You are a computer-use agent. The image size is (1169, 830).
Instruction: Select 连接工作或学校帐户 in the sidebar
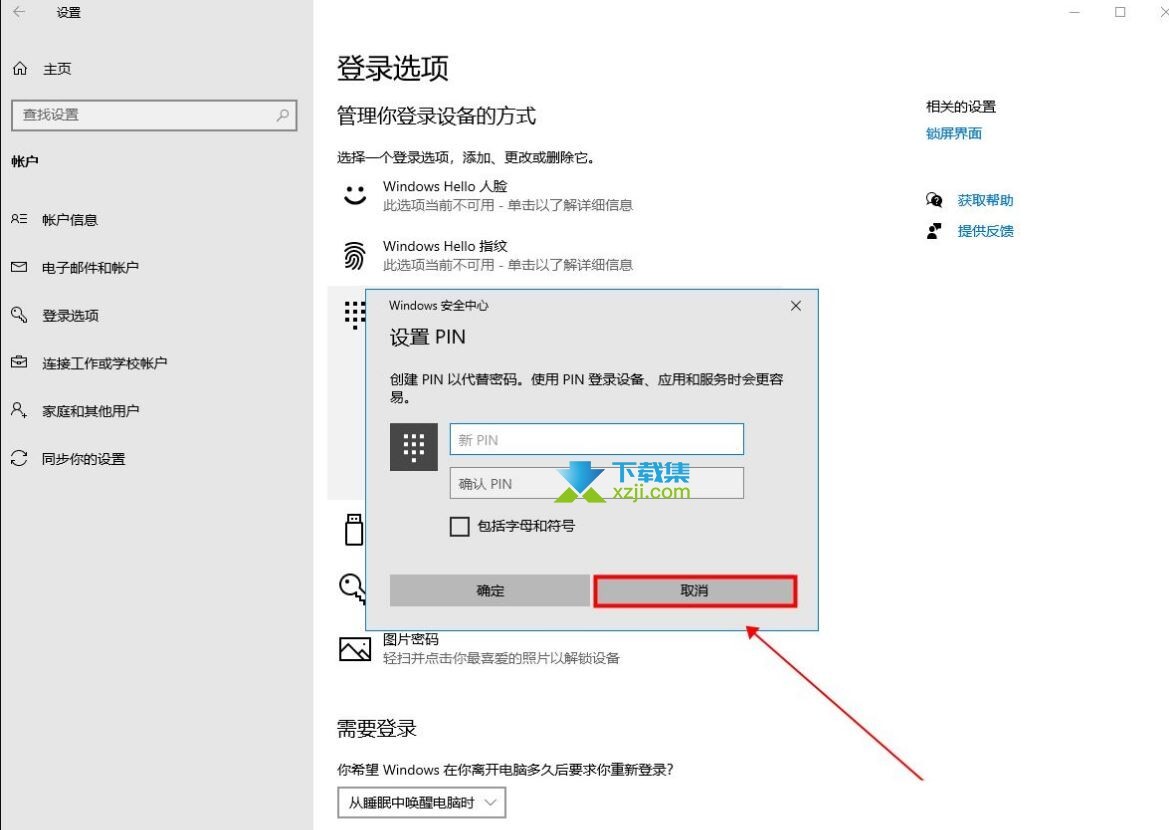(x=104, y=362)
